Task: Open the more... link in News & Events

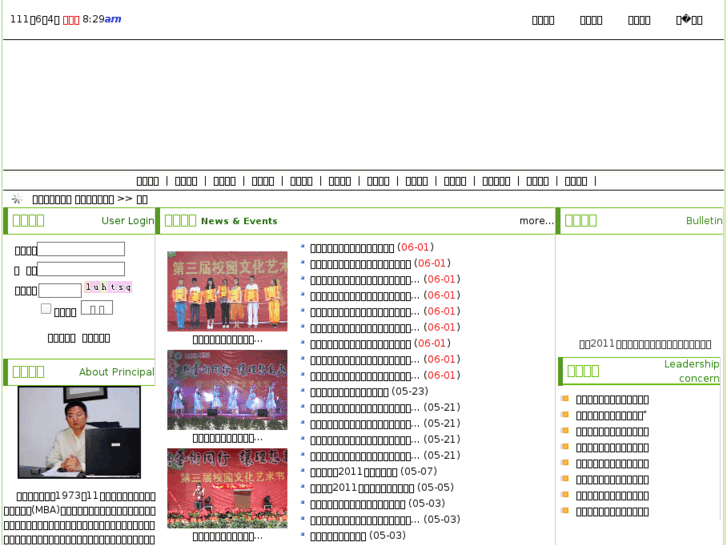Action: (x=536, y=221)
